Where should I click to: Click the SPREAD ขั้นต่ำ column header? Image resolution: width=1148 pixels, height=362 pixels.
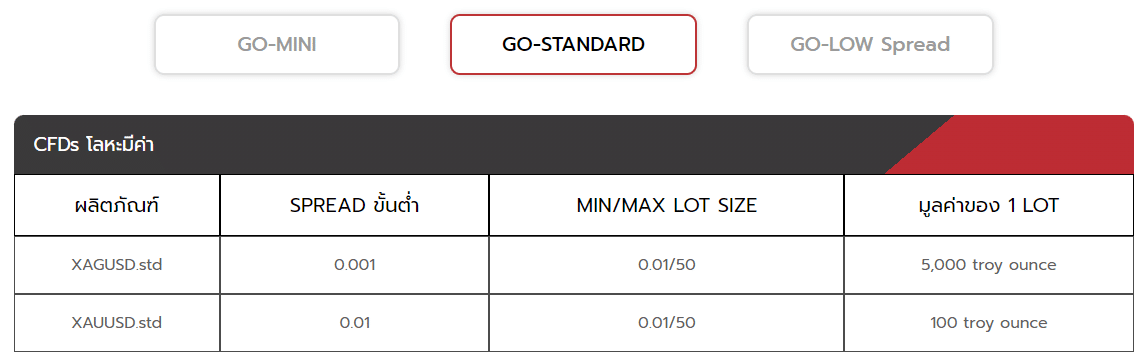click(x=354, y=205)
